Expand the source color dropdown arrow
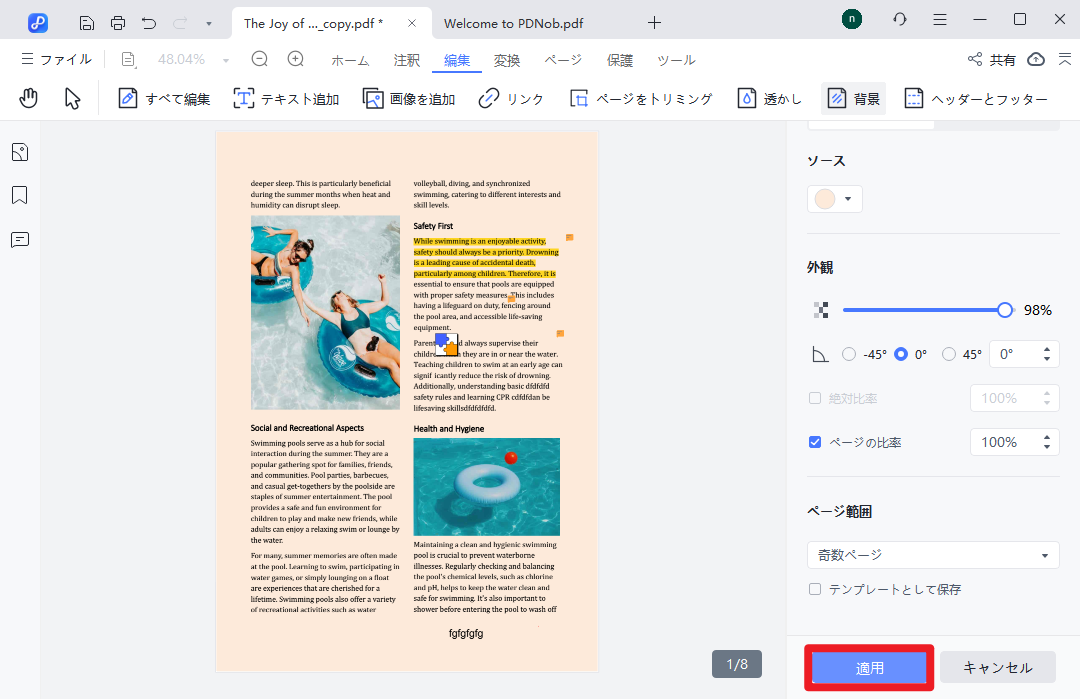Viewport: 1080px width, 699px height. (848, 199)
